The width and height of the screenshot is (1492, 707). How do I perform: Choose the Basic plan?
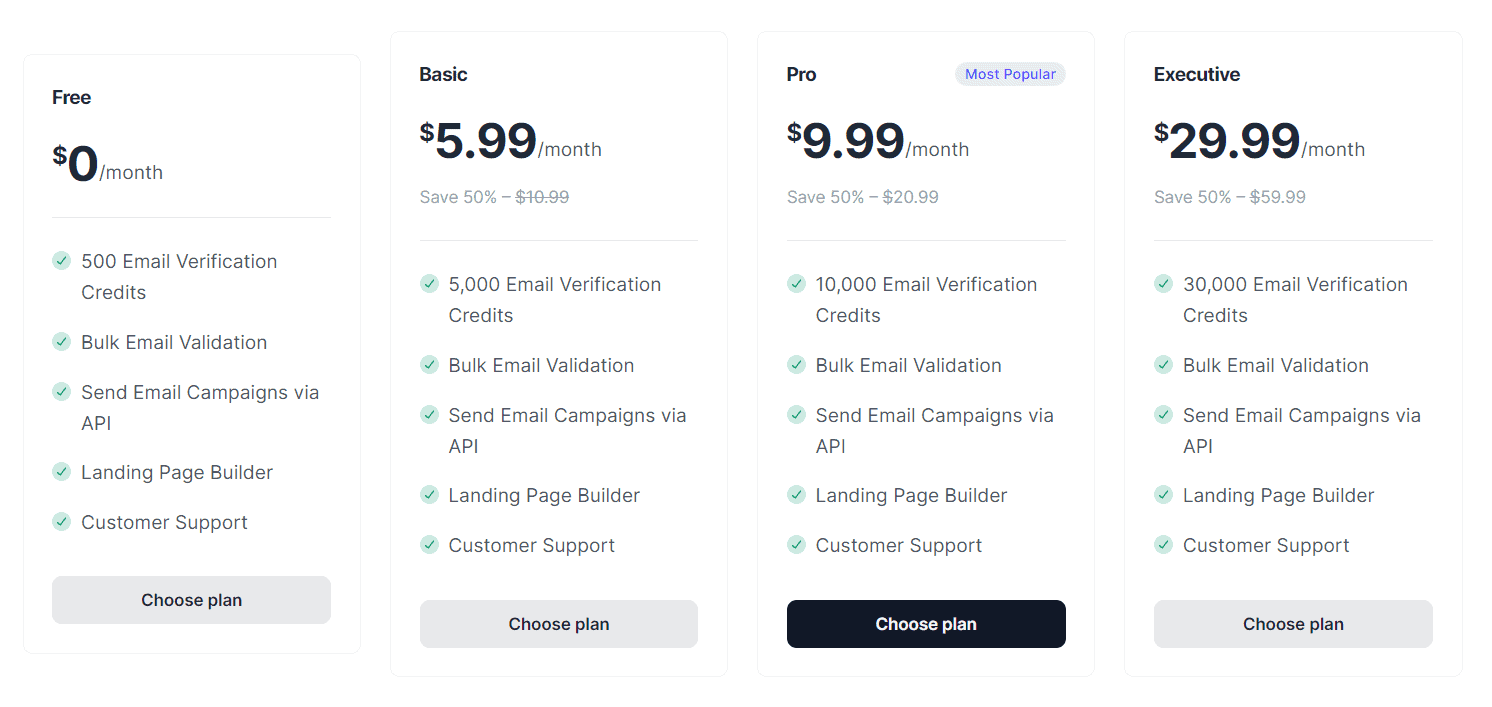pos(558,623)
